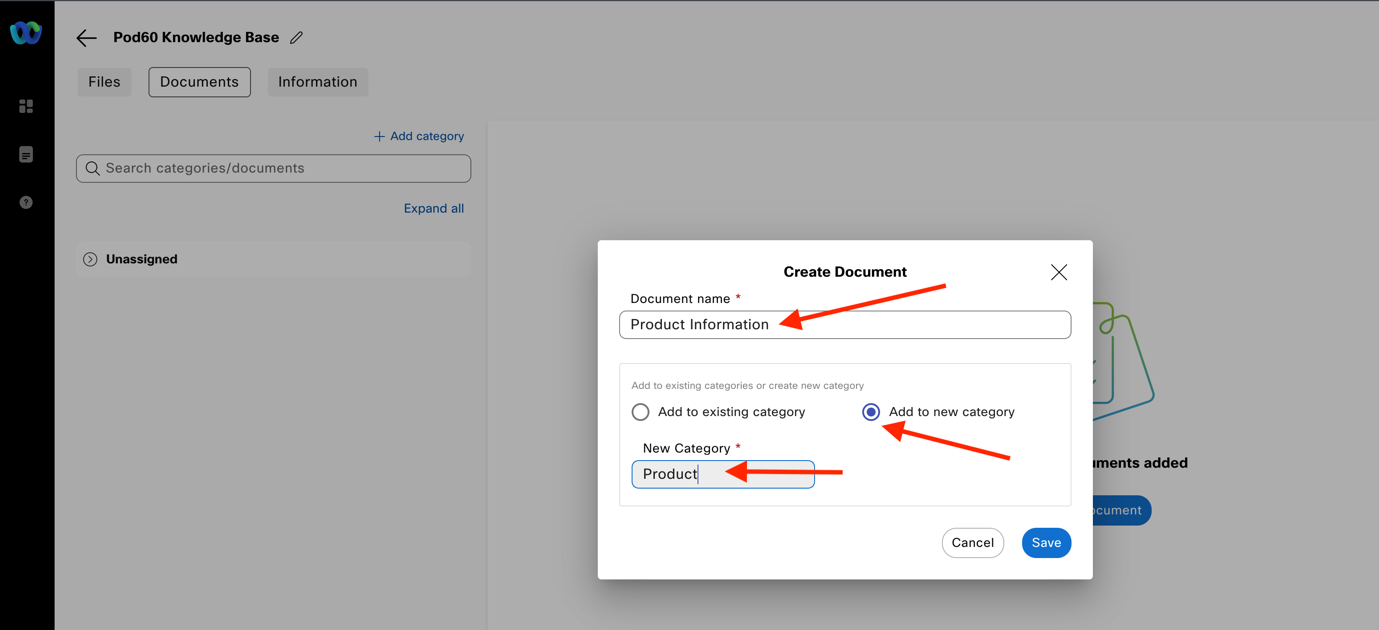This screenshot has width=1379, height=630.
Task: Switch to the Files tab
Action: [104, 82]
